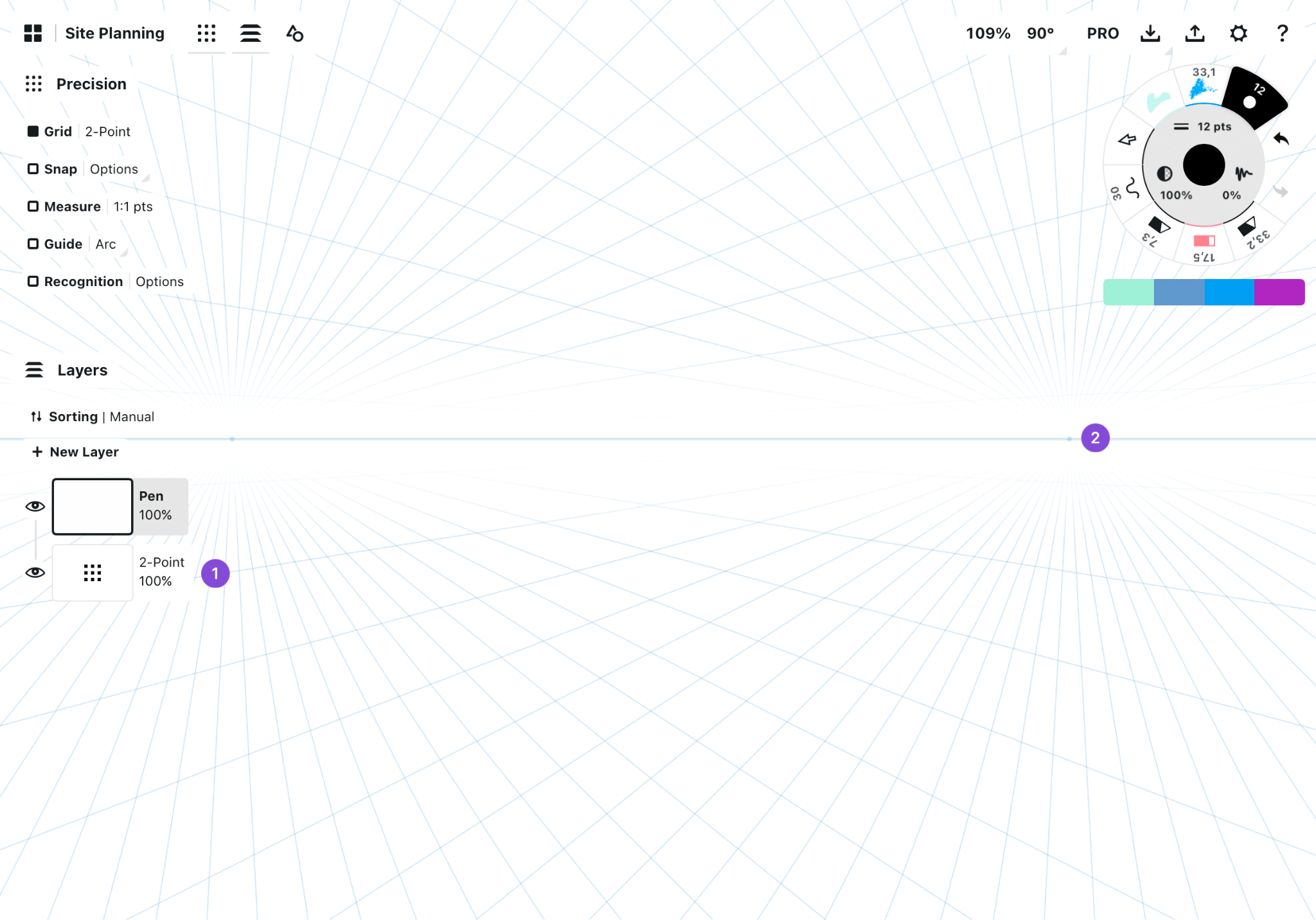Screen dimensions: 1316x920
Task: Add a New Layer
Action: [75, 452]
